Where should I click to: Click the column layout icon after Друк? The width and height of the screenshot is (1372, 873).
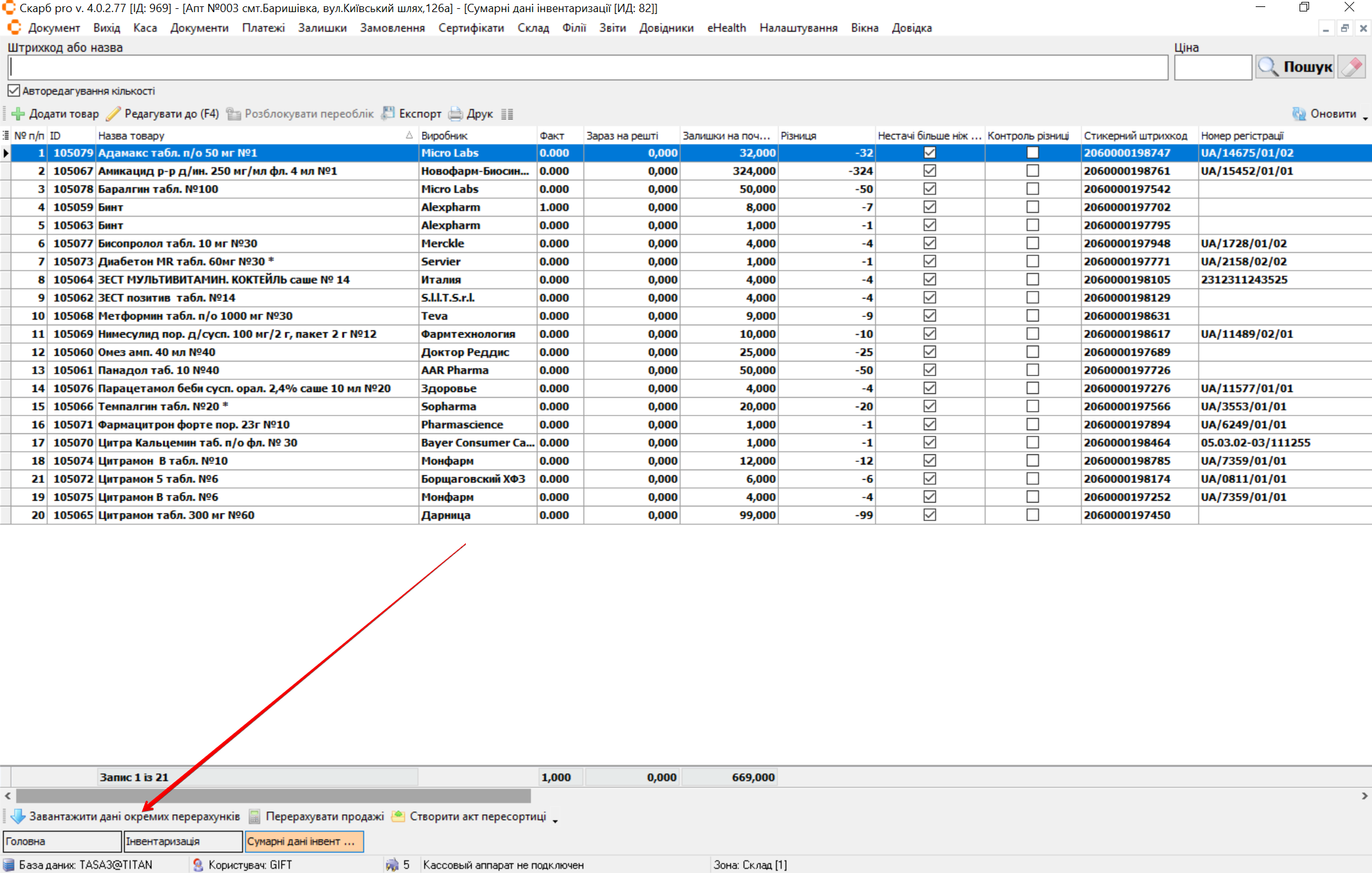pos(507,114)
